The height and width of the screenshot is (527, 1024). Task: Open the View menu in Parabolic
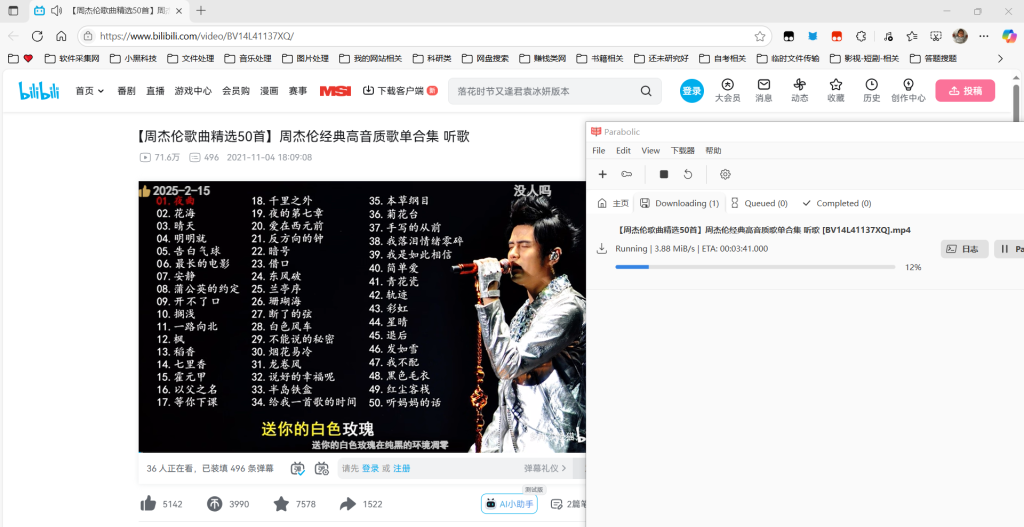(651, 151)
